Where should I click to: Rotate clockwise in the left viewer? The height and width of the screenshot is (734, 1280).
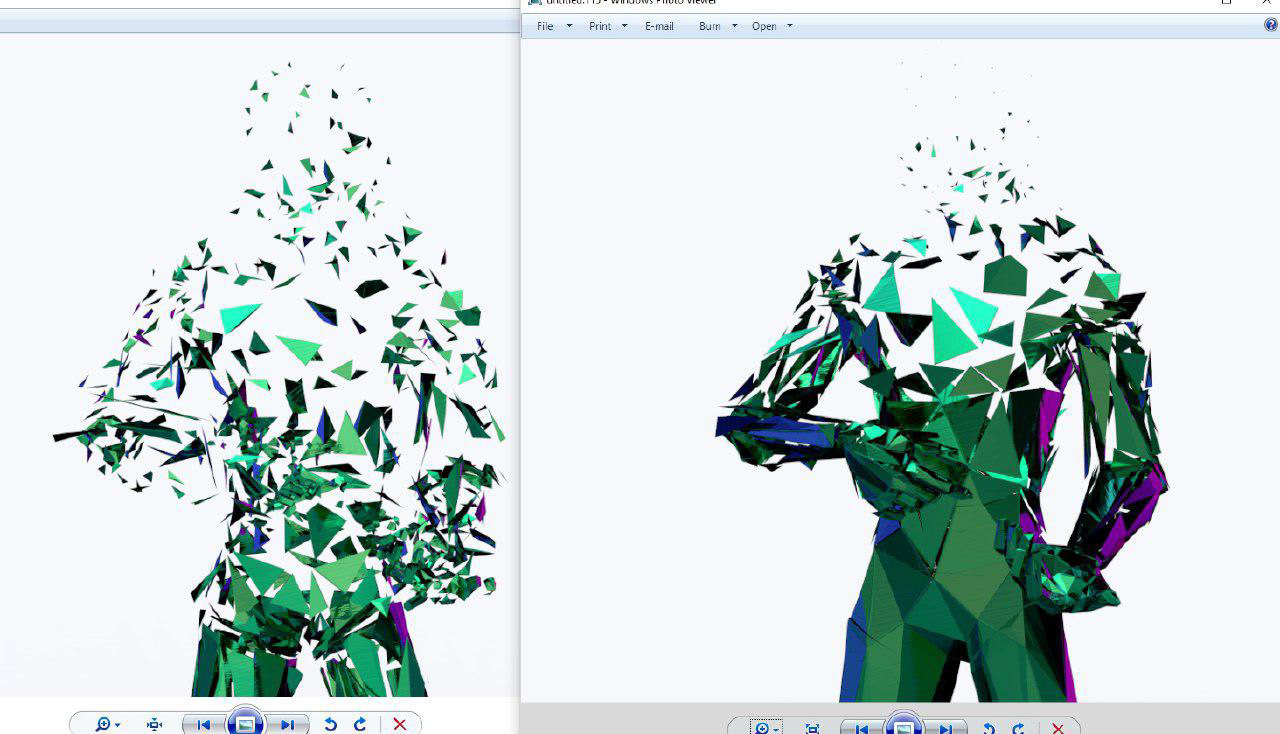(x=360, y=724)
